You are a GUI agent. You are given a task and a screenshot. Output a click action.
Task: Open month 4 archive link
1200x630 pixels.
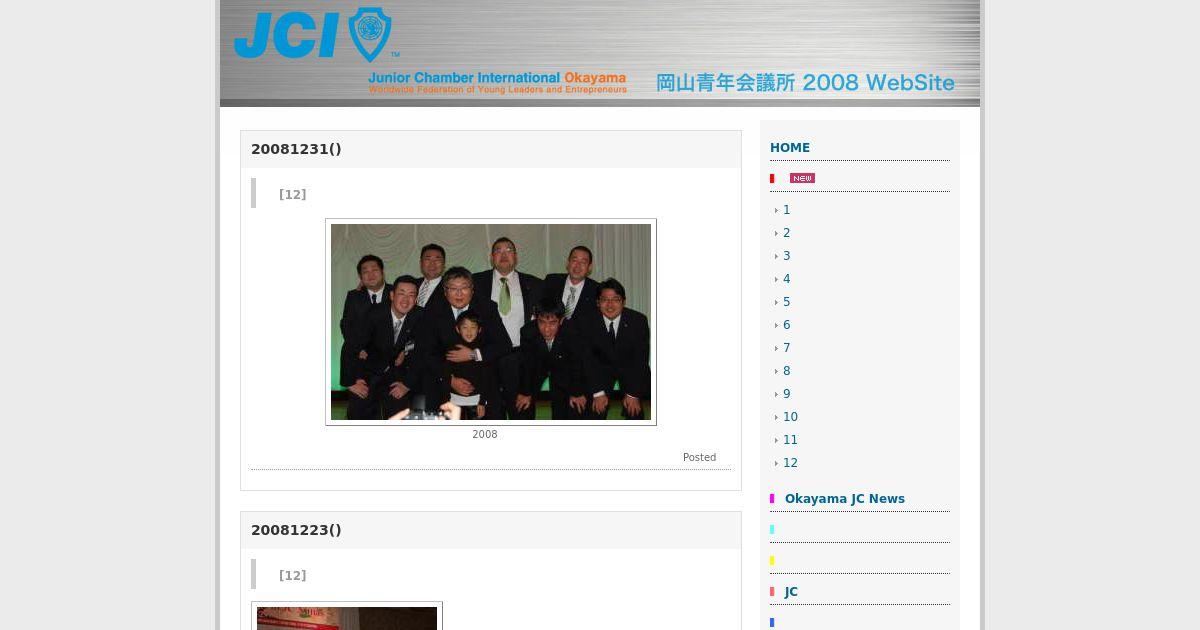point(786,279)
